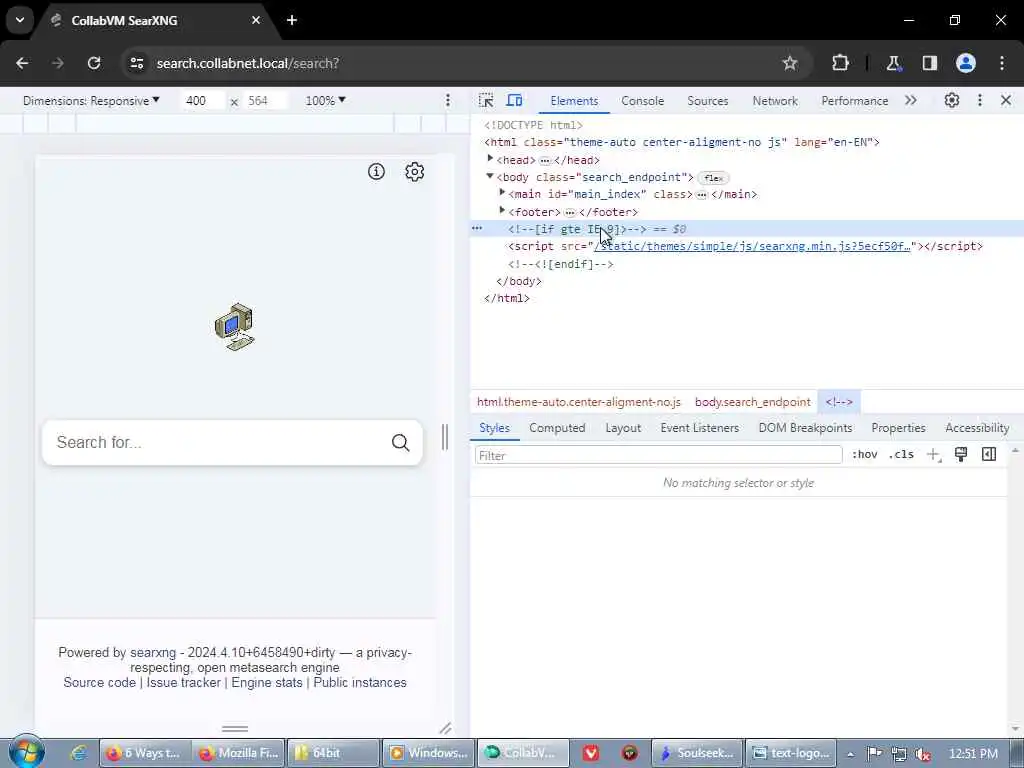
Task: Open DevTools three-dot customize menu
Action: [x=980, y=100]
